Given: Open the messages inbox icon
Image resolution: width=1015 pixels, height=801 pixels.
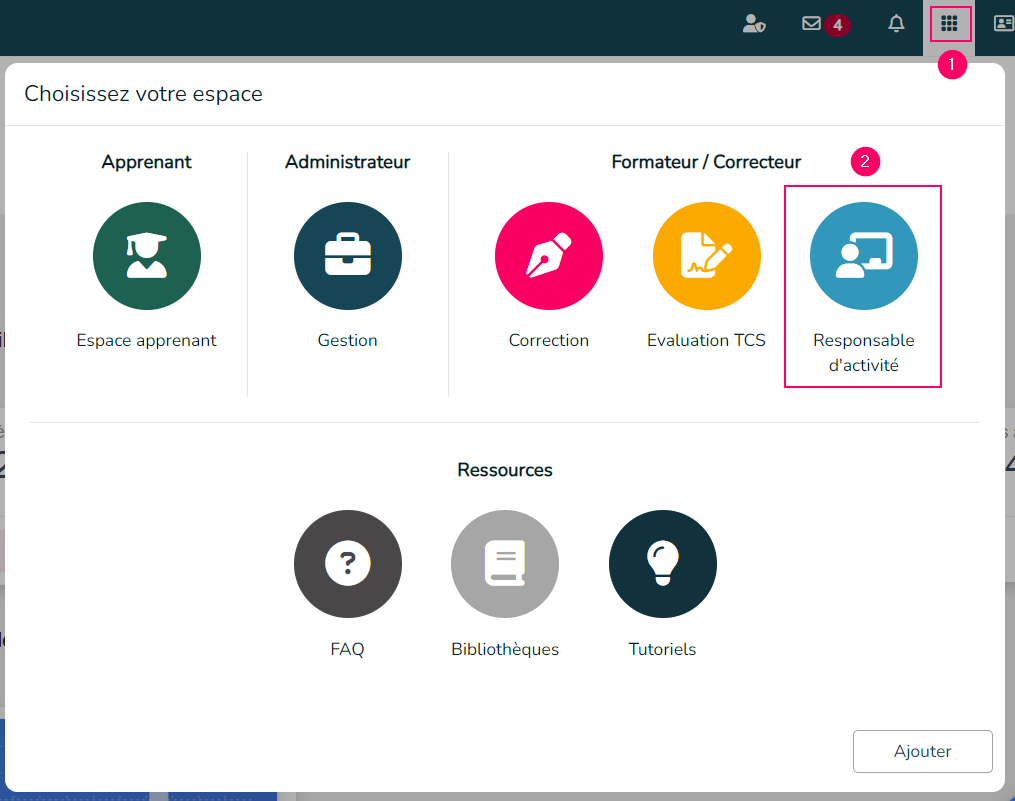Looking at the screenshot, I should [x=812, y=23].
